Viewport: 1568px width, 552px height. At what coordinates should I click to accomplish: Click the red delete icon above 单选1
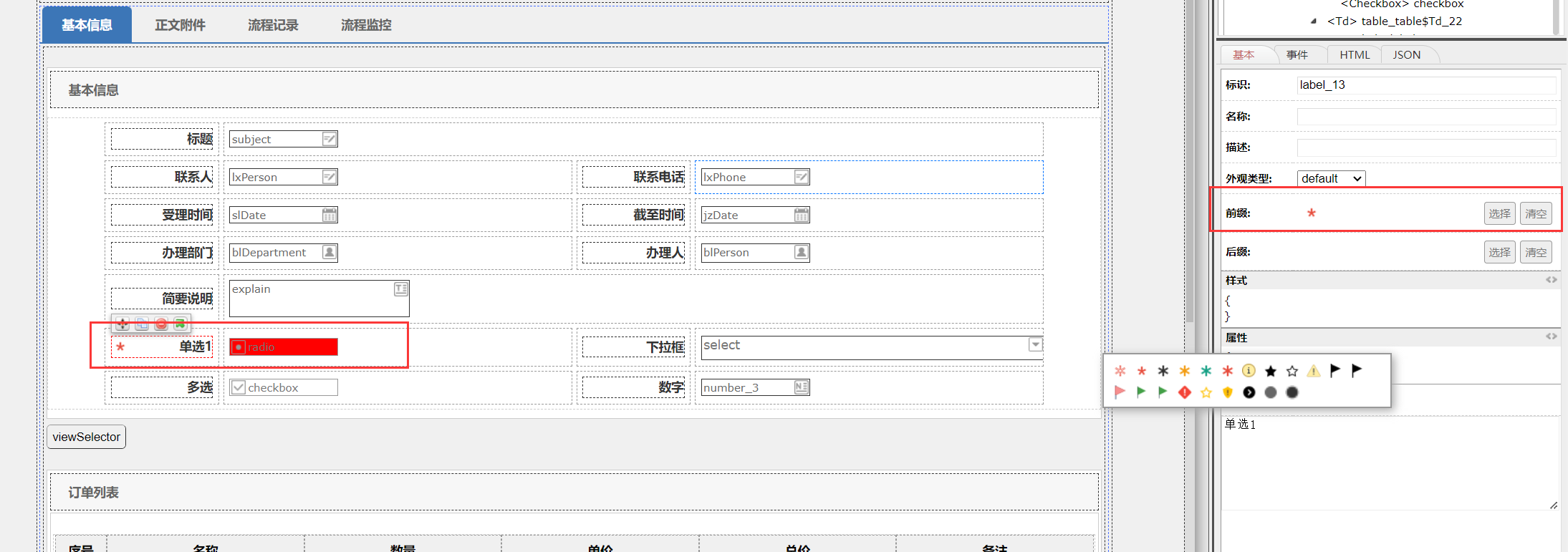click(x=161, y=324)
